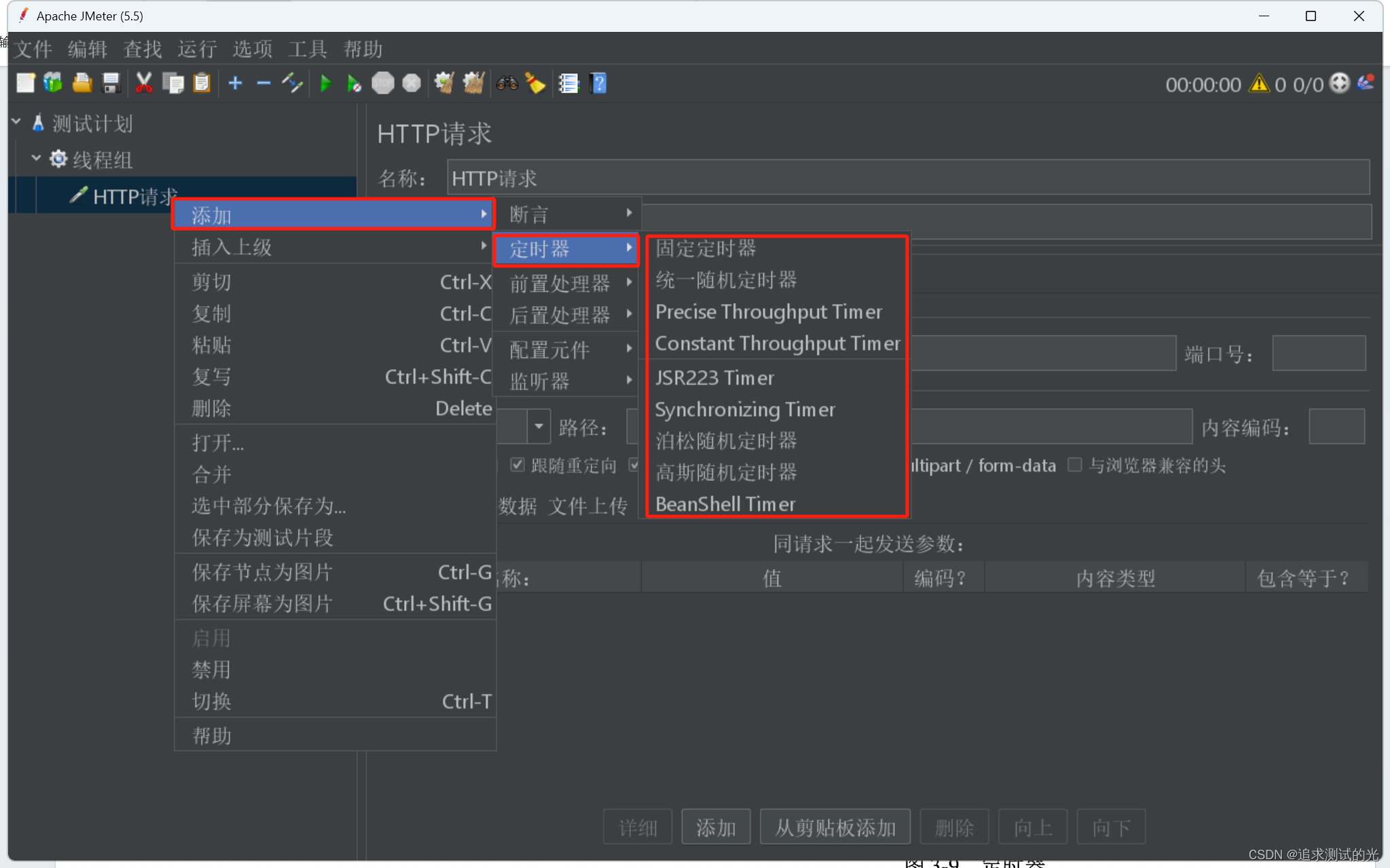
Task: Click the 内容类型 column header
Action: pos(1115,578)
